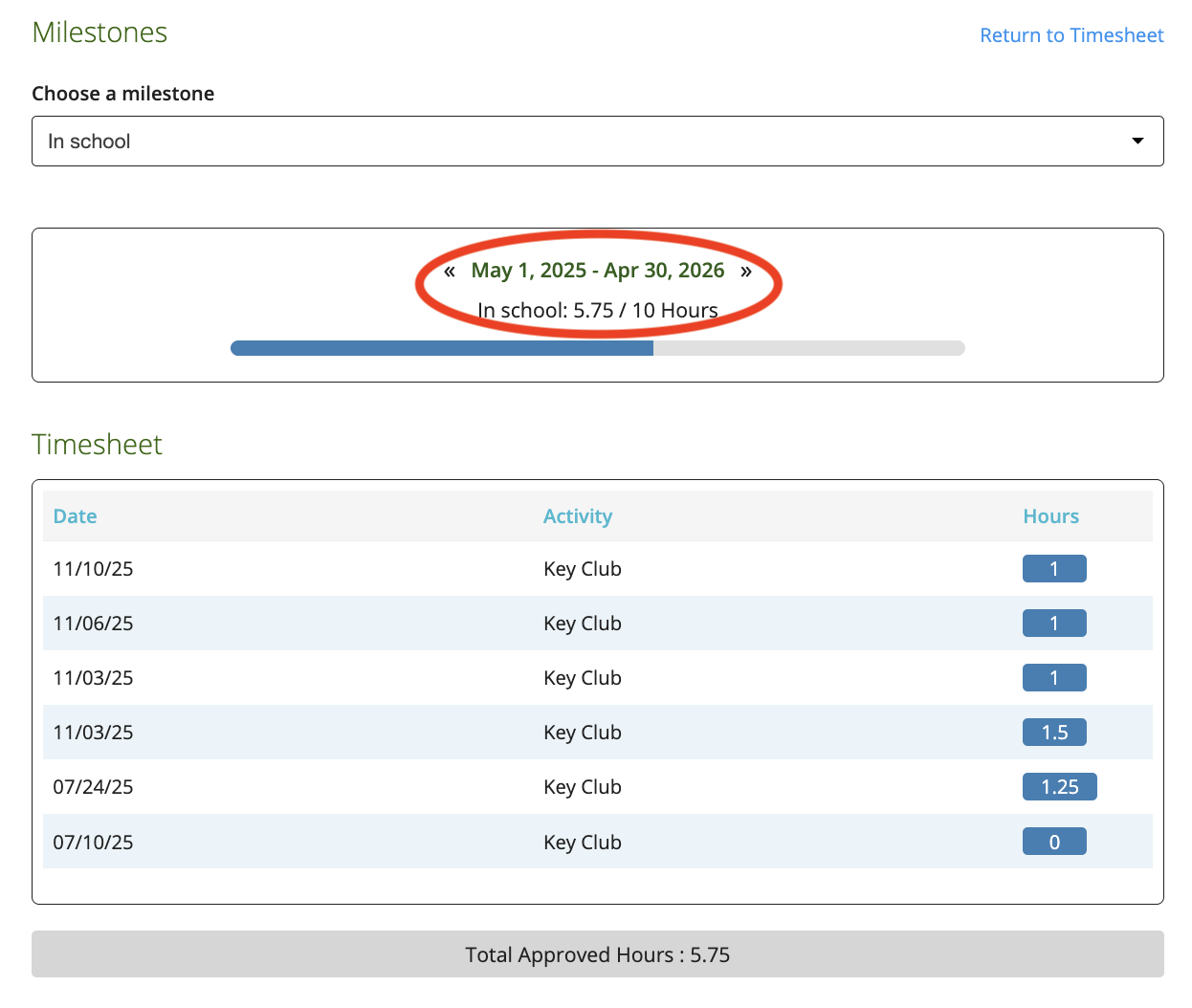Image resolution: width=1192 pixels, height=1008 pixels.
Task: Click the 1.25 hours badge
Action: 1060,787
